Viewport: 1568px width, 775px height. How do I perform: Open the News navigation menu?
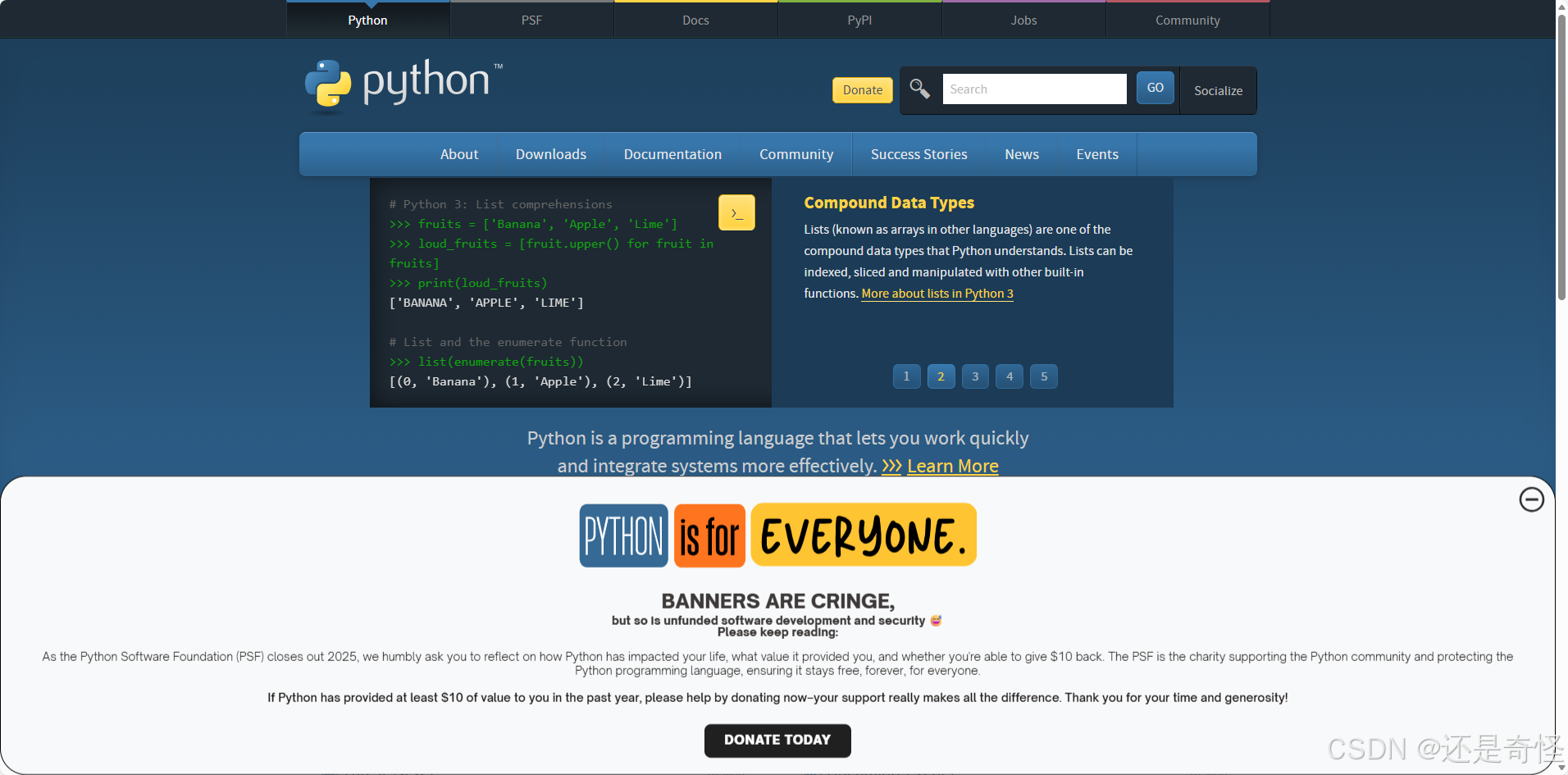click(x=1022, y=154)
